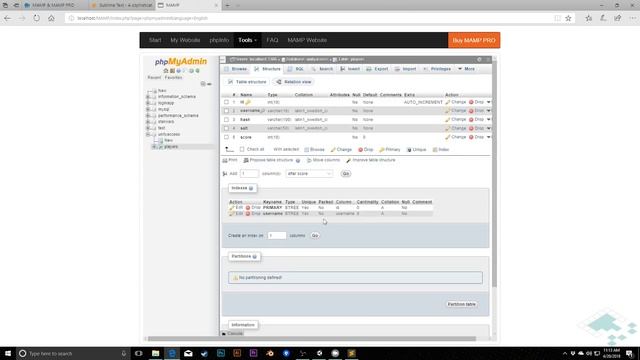640x360 pixels.
Task: Tick the checkbox for the salt column
Action: pyautogui.click(x=227, y=128)
